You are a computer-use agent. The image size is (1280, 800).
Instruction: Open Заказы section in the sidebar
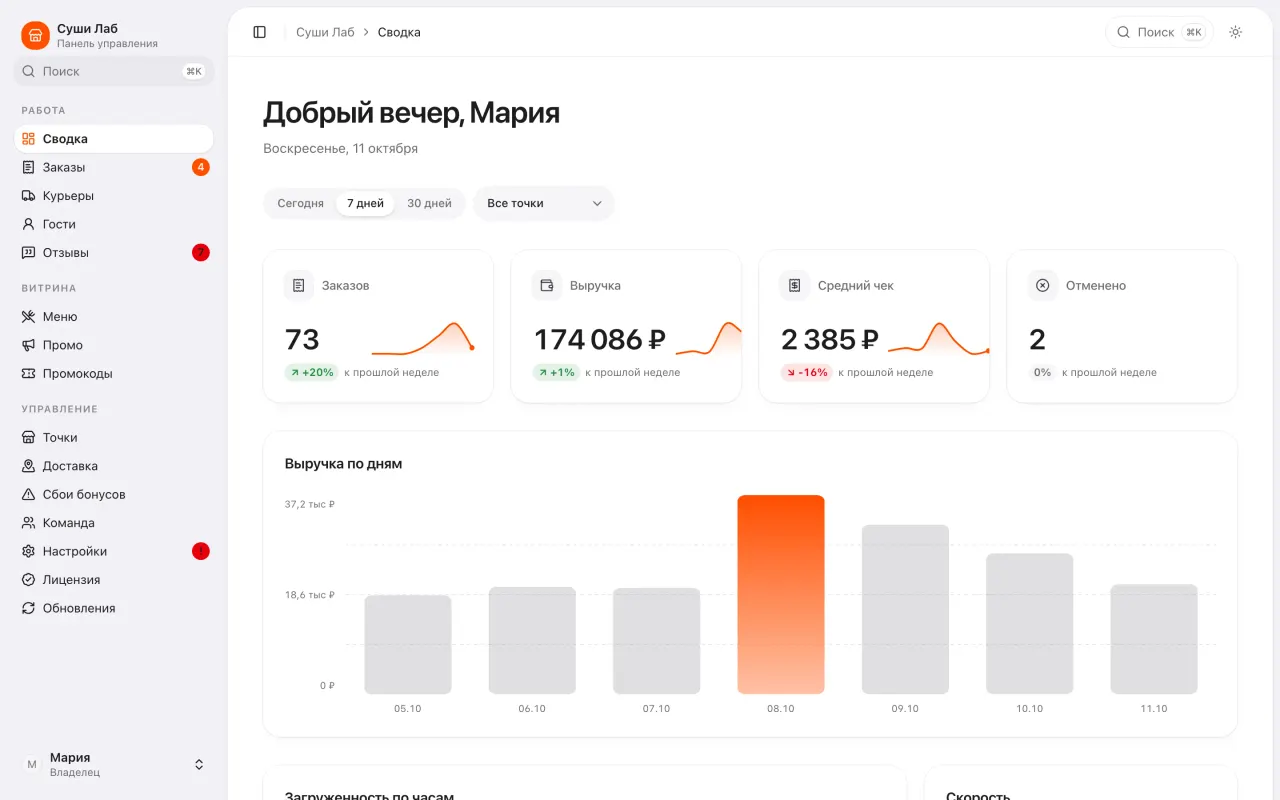pos(114,167)
